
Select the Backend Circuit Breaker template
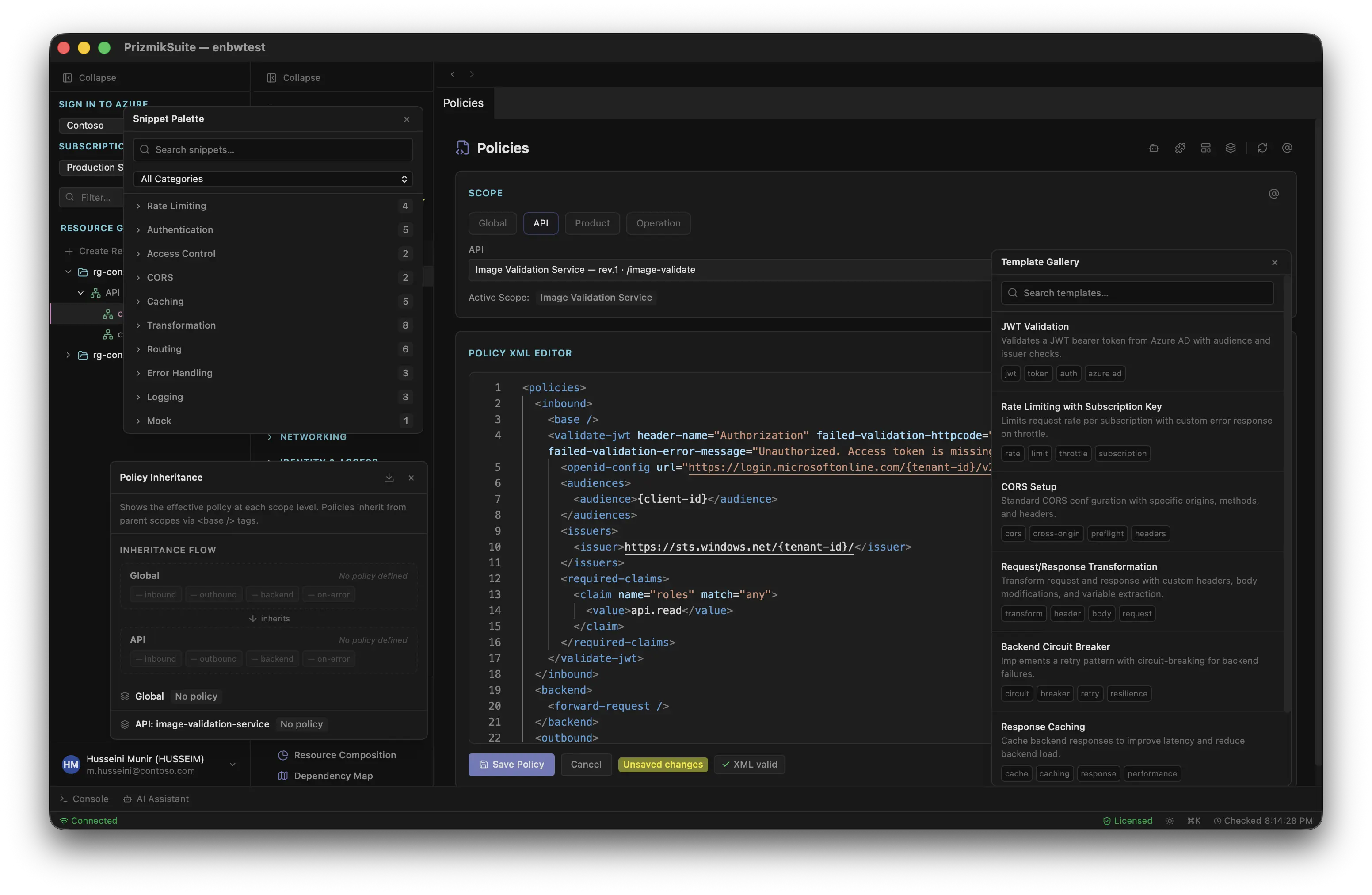point(1137,671)
